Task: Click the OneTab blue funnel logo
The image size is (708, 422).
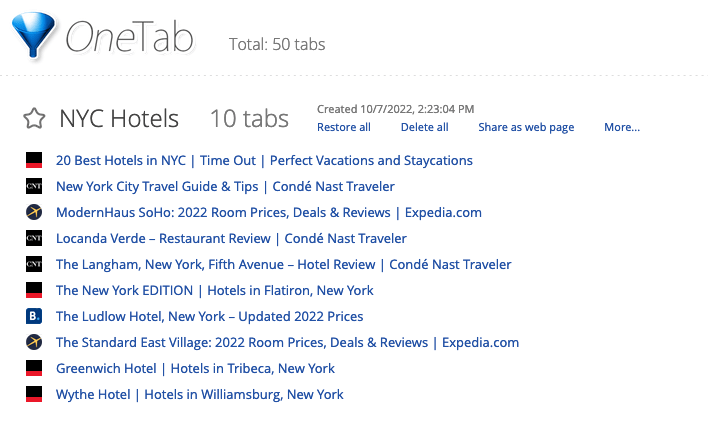Action: pyautogui.click(x=33, y=35)
